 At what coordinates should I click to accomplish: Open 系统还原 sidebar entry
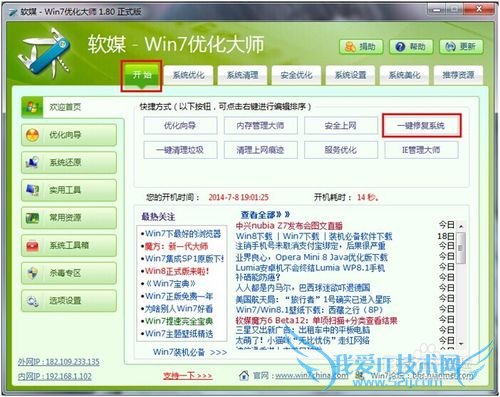coord(69,163)
